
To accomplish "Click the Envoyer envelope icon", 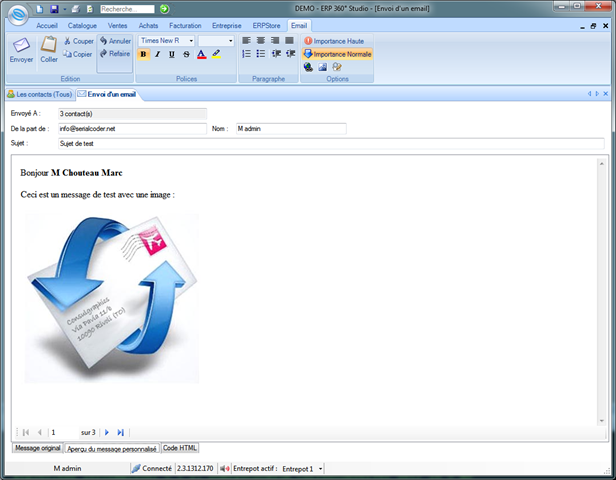I will click(21, 45).
